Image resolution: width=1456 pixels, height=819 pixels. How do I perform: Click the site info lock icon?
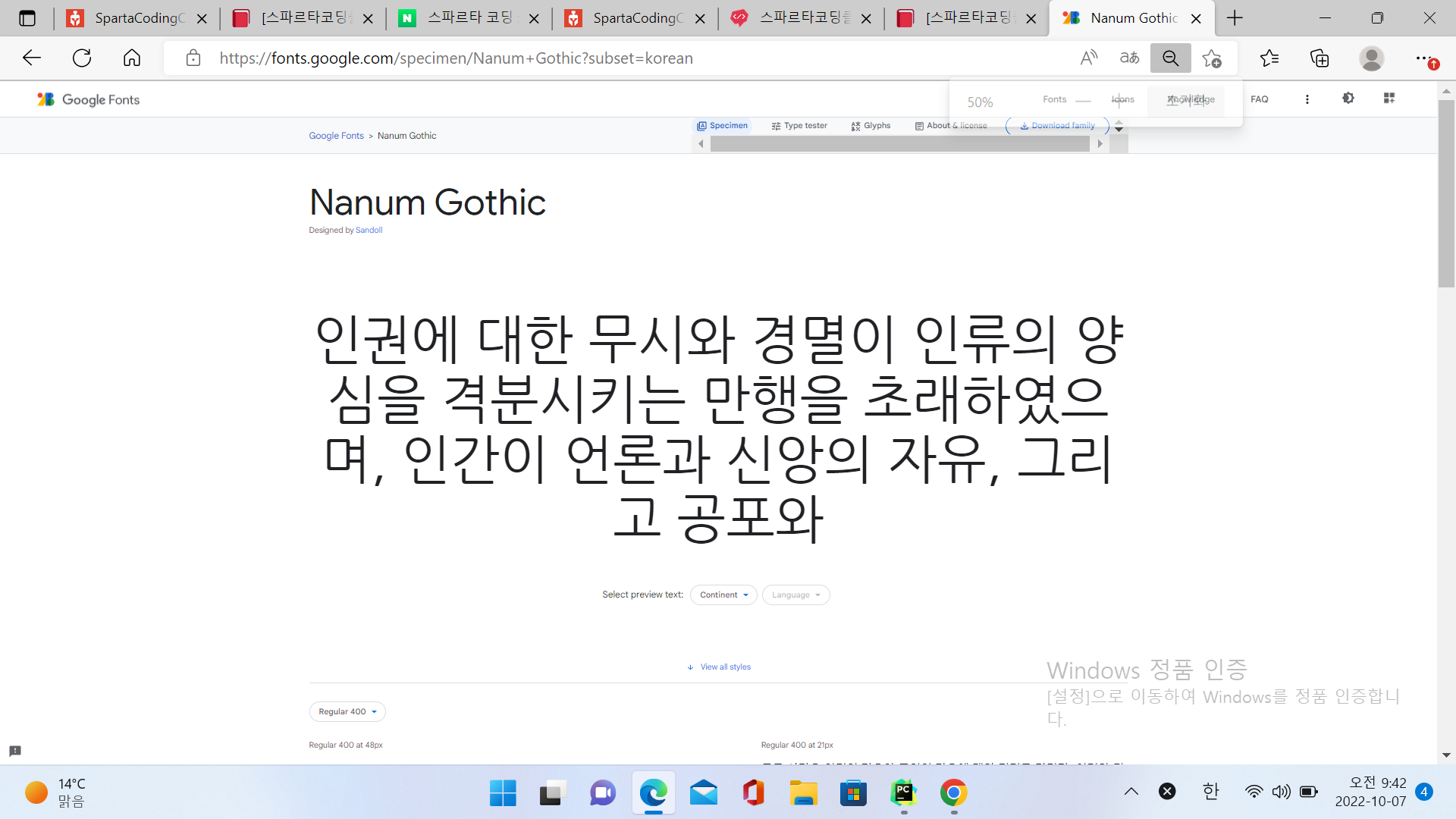tap(193, 58)
